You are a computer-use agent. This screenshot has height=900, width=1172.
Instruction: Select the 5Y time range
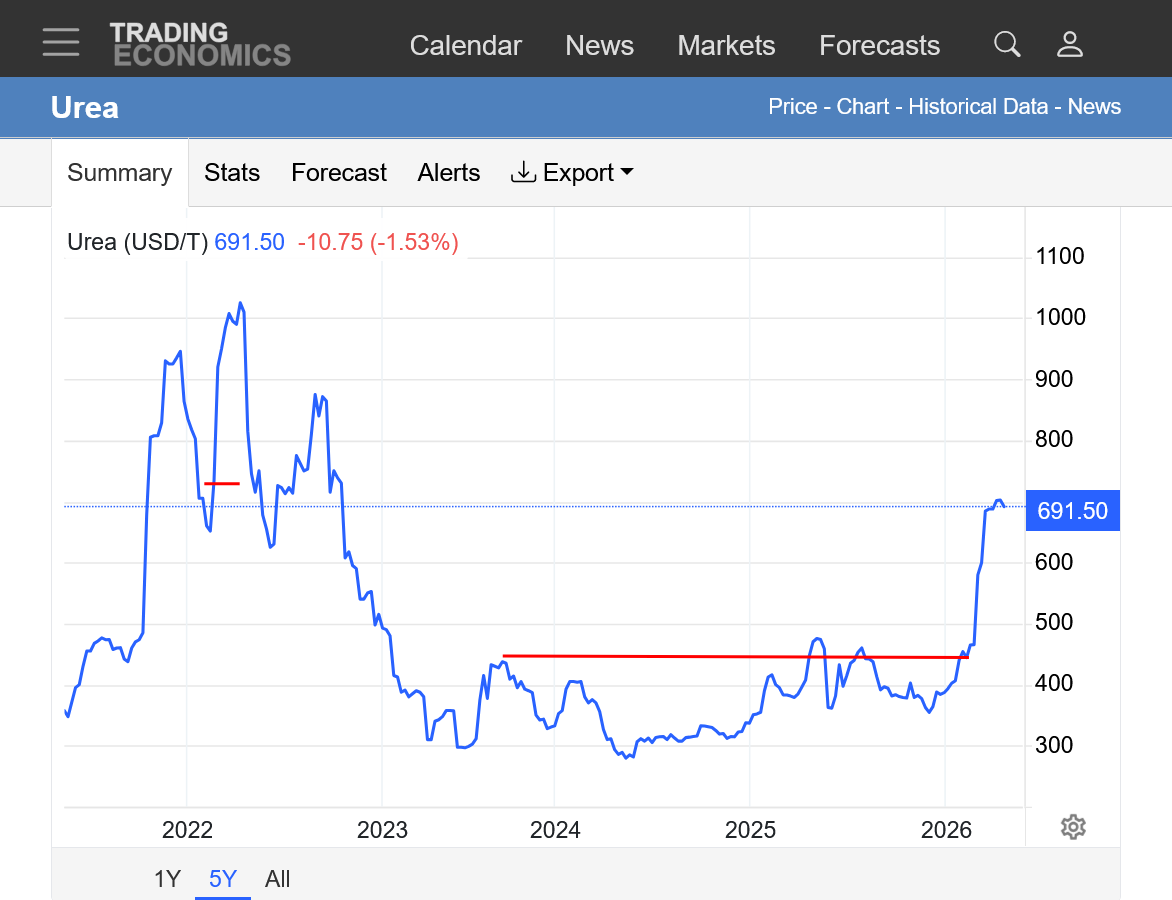(223, 878)
